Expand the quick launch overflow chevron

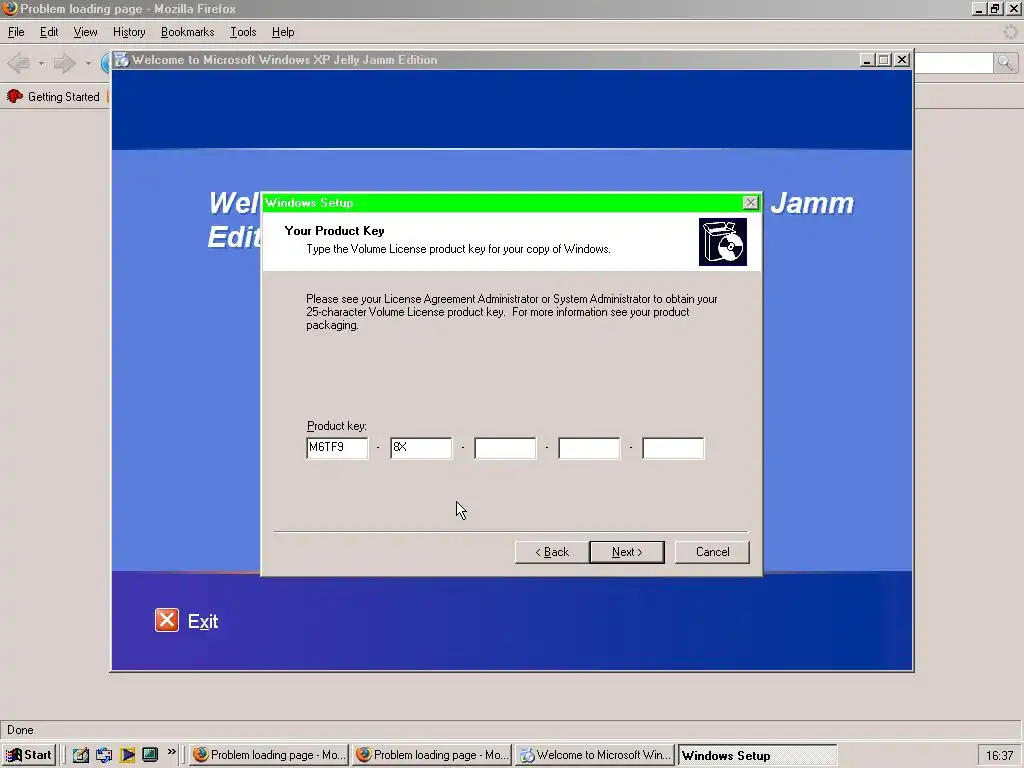[x=172, y=752]
